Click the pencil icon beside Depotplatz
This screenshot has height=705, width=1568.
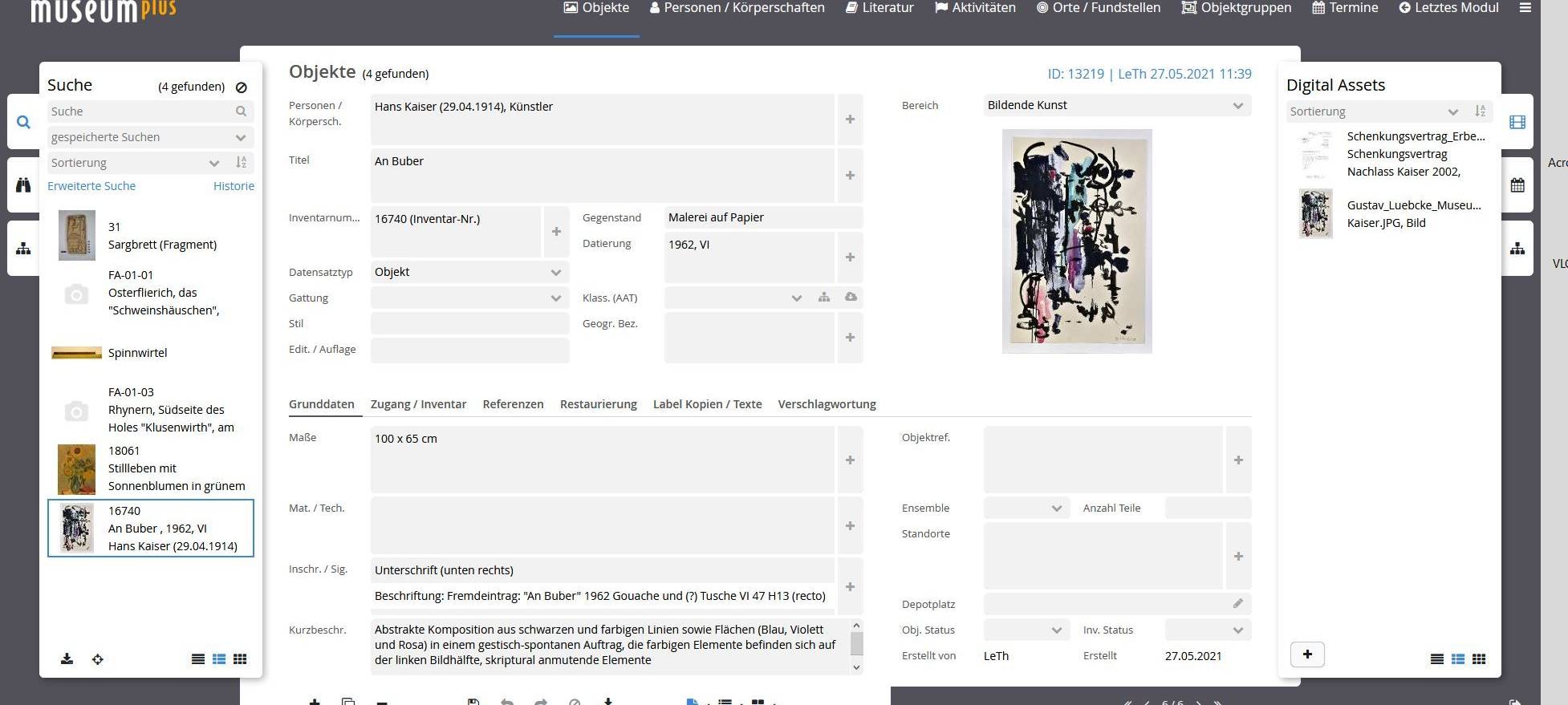coord(1238,603)
